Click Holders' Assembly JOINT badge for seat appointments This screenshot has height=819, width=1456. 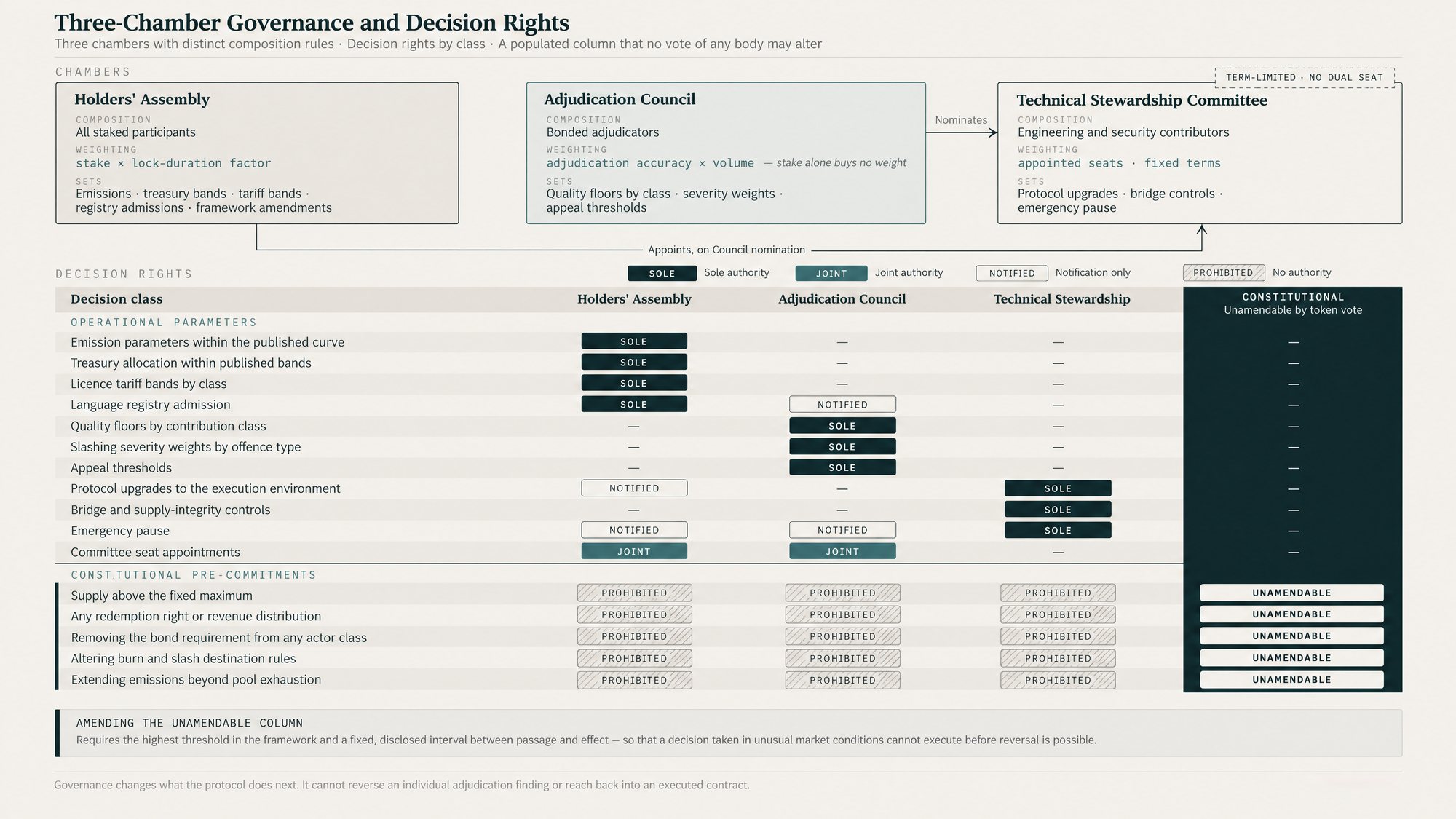[634, 552]
